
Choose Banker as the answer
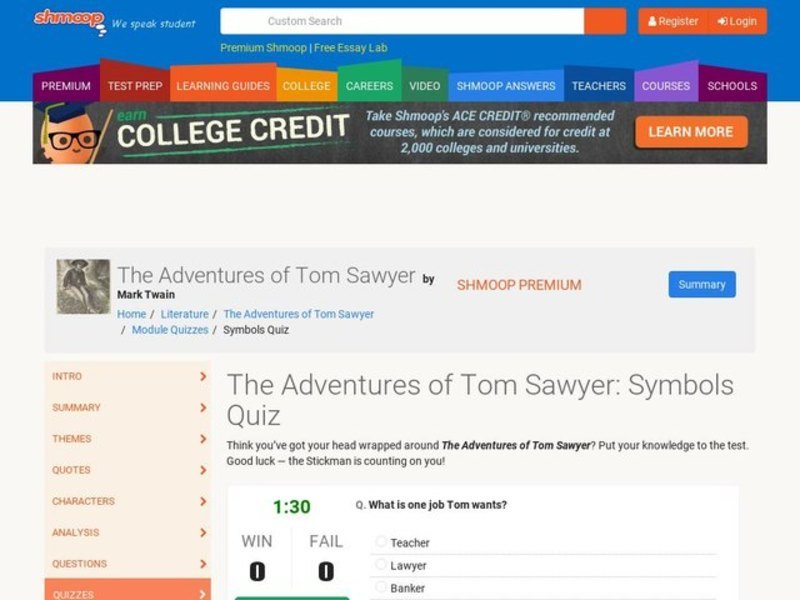[x=381, y=588]
